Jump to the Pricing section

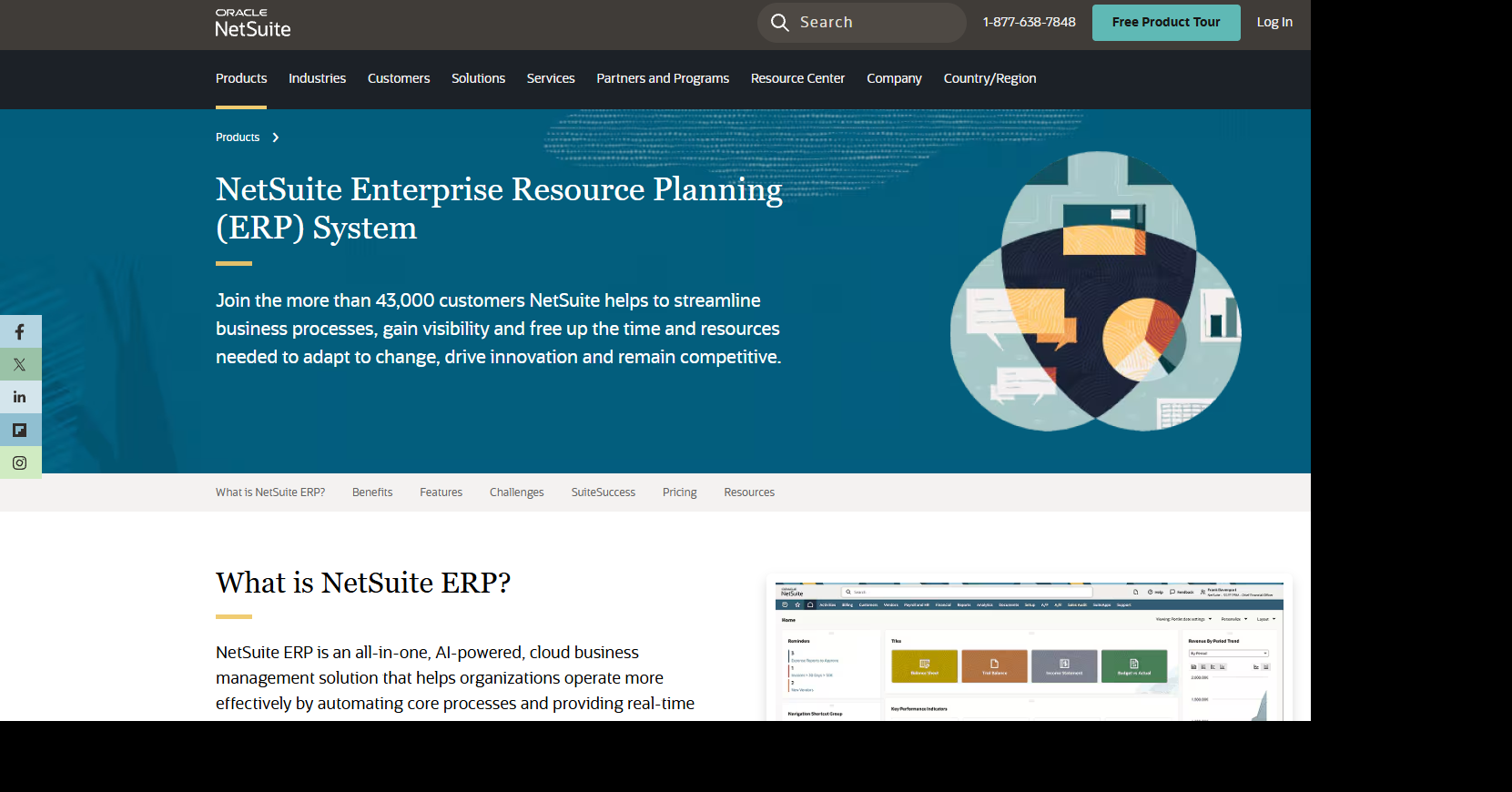coord(679,492)
